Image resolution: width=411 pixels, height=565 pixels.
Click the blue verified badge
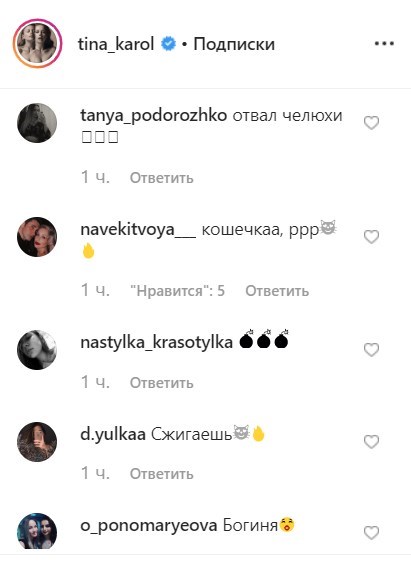(168, 44)
